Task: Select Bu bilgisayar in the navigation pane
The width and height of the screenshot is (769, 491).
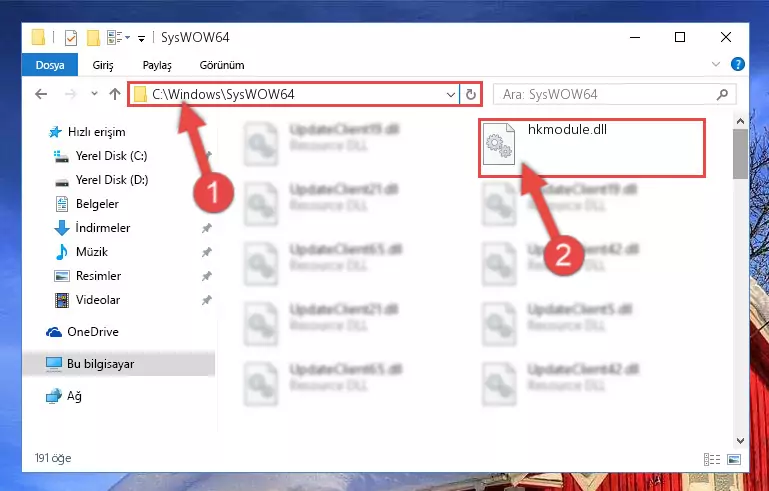Action: coord(119,364)
